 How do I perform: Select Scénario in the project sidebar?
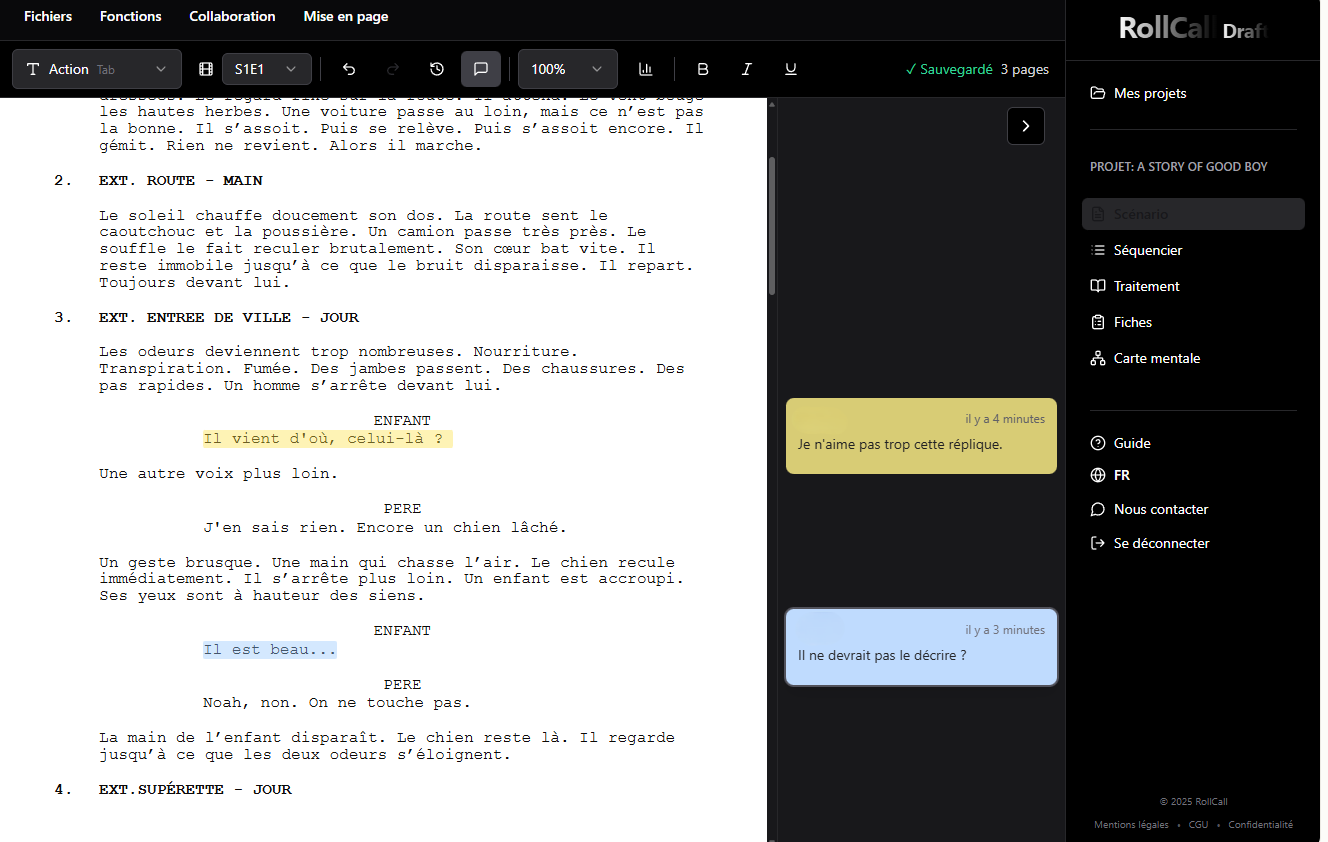click(1193, 214)
